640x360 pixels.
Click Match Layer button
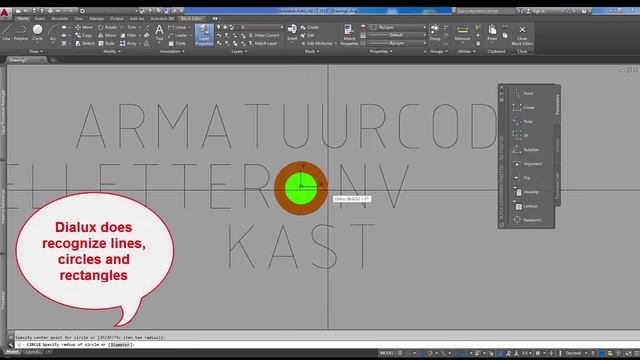(262, 43)
